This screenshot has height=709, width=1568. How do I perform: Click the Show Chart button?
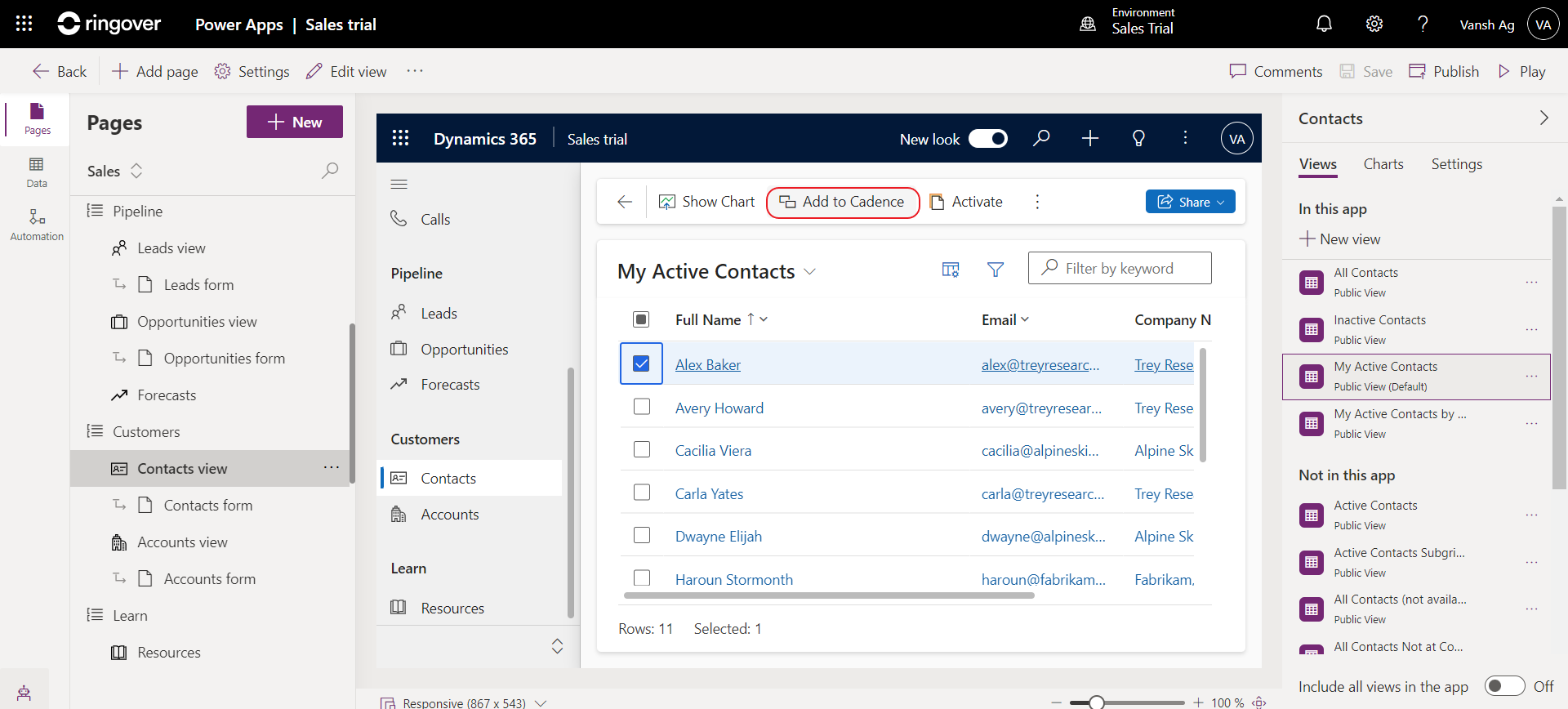click(707, 202)
